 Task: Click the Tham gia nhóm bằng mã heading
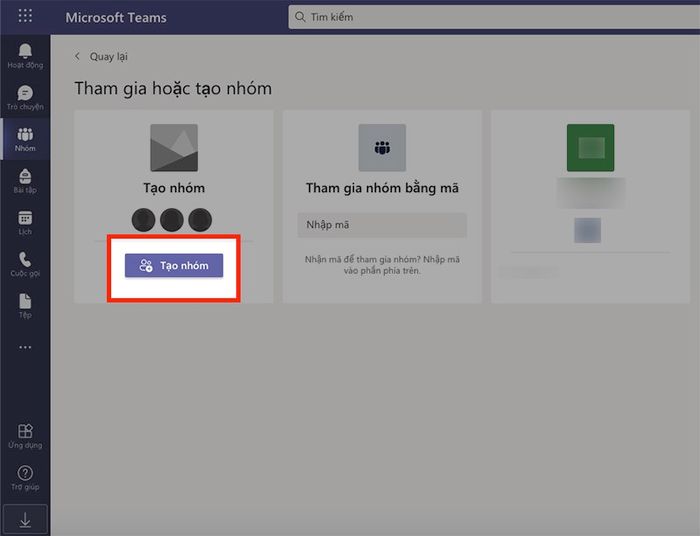[382, 188]
